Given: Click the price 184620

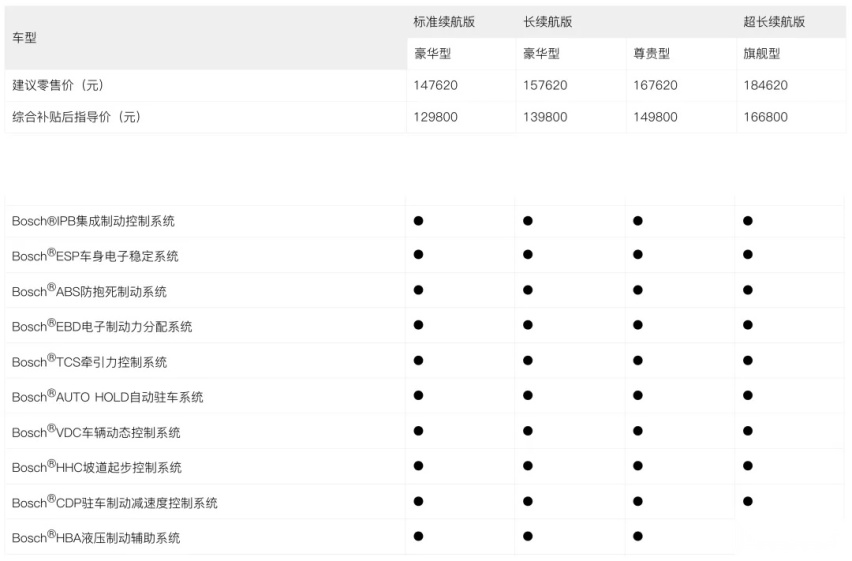Looking at the screenshot, I should (766, 85).
